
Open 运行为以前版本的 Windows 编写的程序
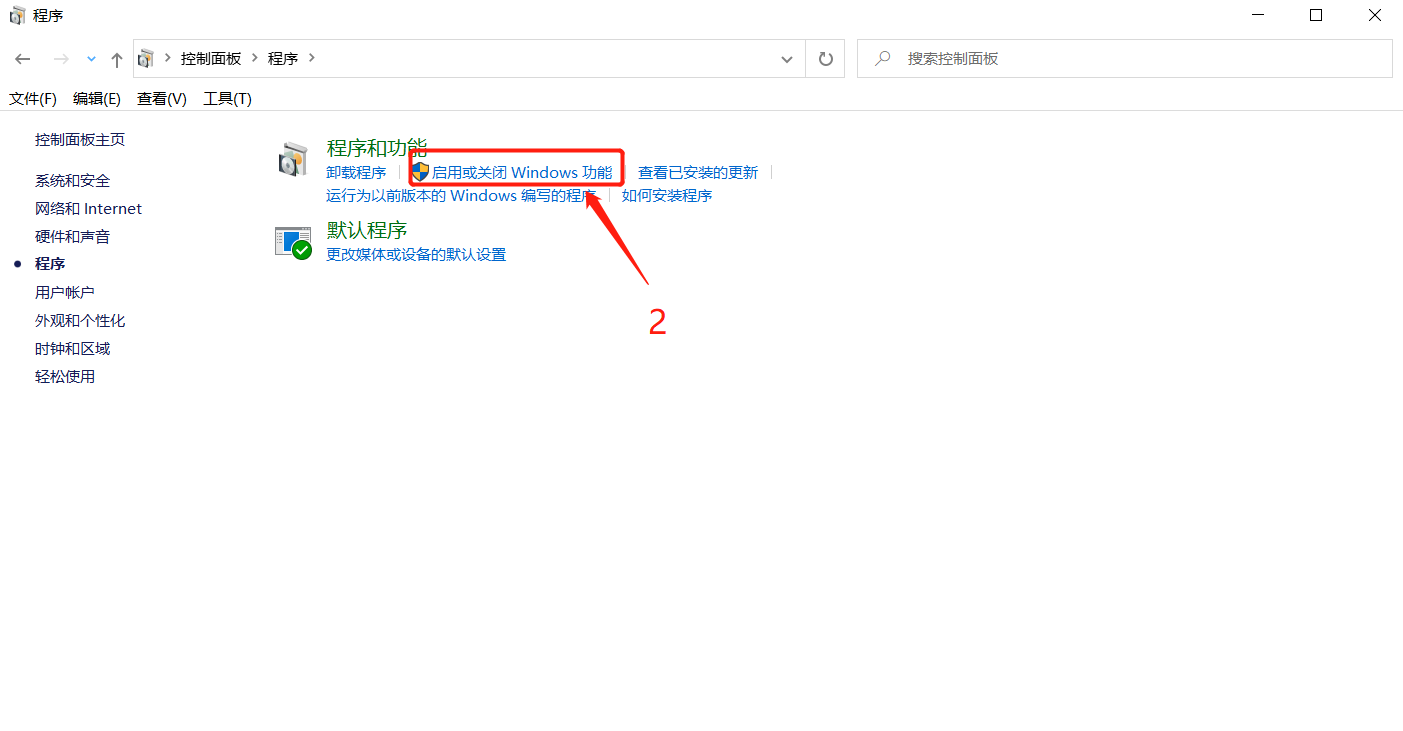(x=461, y=195)
